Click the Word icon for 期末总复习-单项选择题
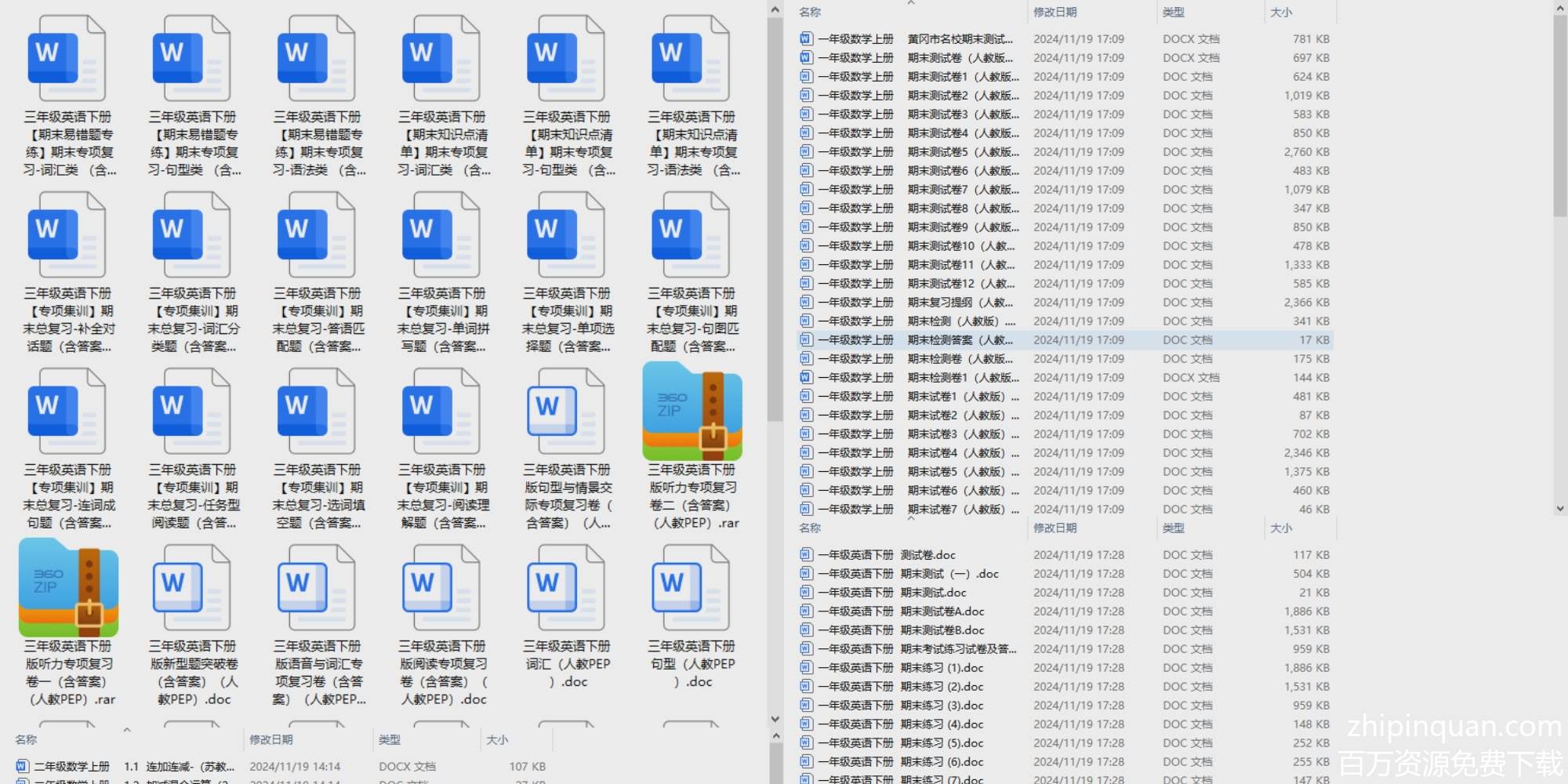1568x784 pixels. [566, 235]
